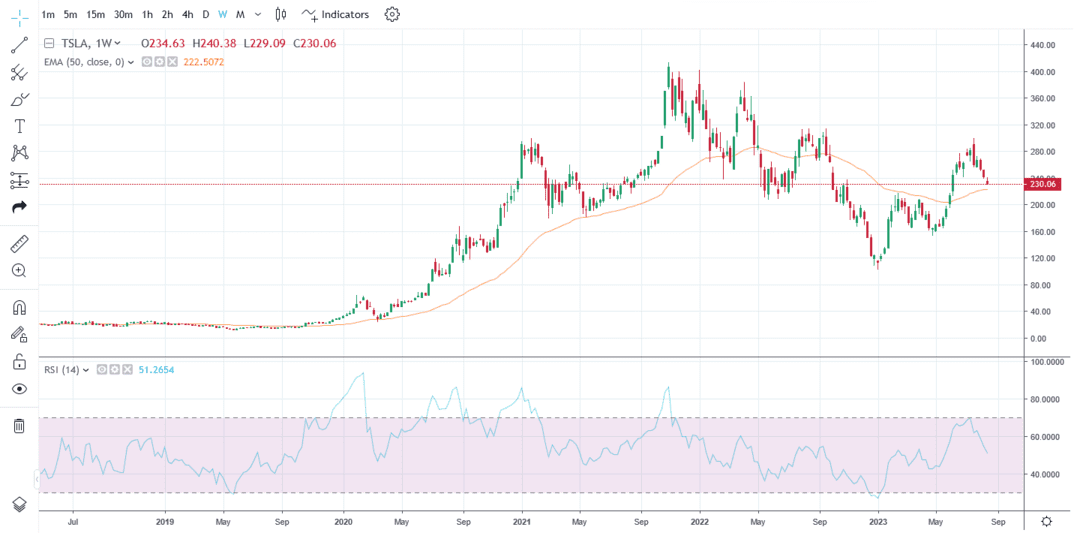The height and width of the screenshot is (533, 1080).
Task: Open the Indicators dialog
Action: coord(336,14)
